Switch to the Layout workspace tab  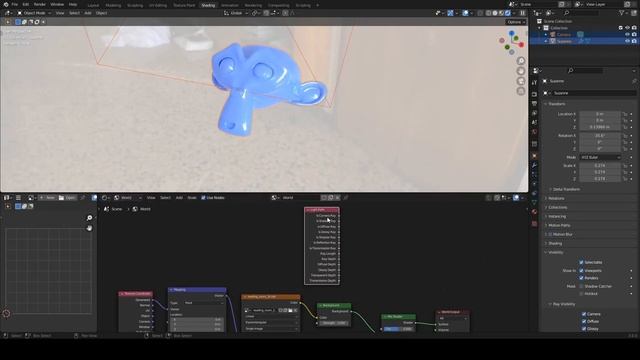click(x=93, y=5)
